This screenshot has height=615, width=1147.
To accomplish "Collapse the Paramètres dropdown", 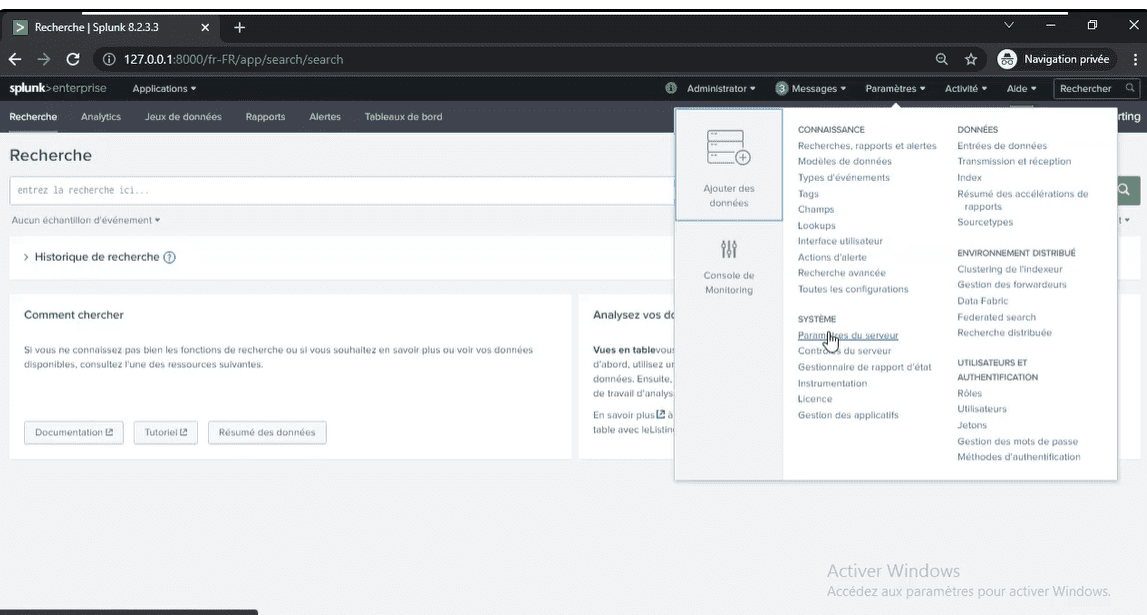I will point(895,88).
